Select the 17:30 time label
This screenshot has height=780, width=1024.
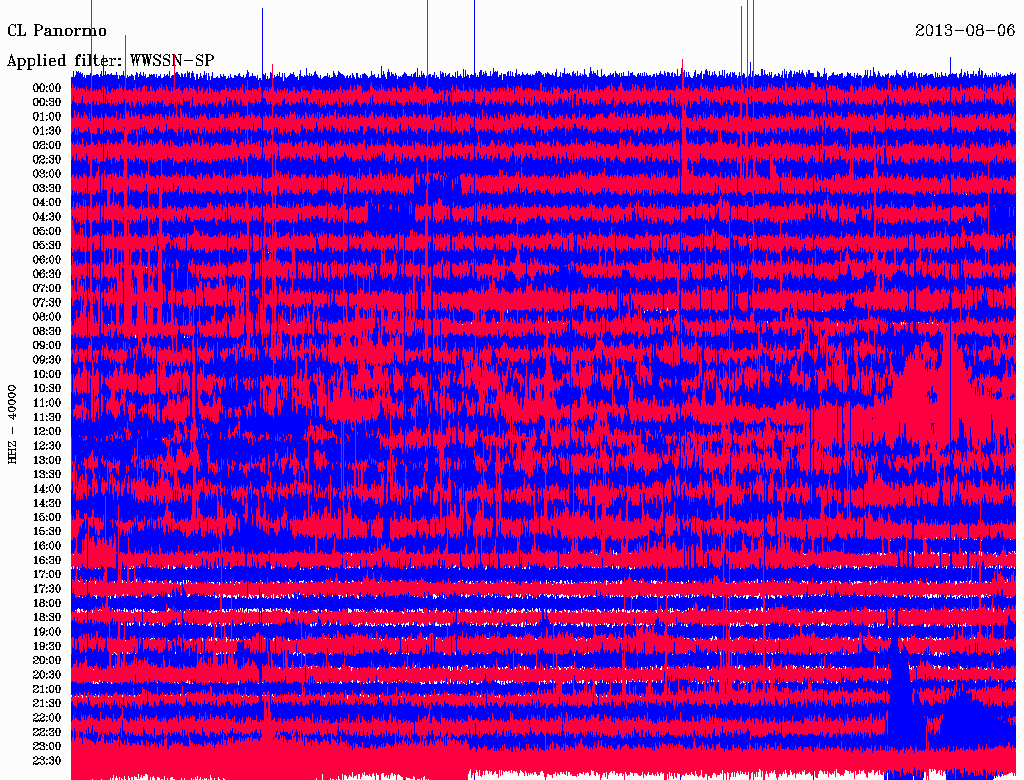[x=47, y=589]
